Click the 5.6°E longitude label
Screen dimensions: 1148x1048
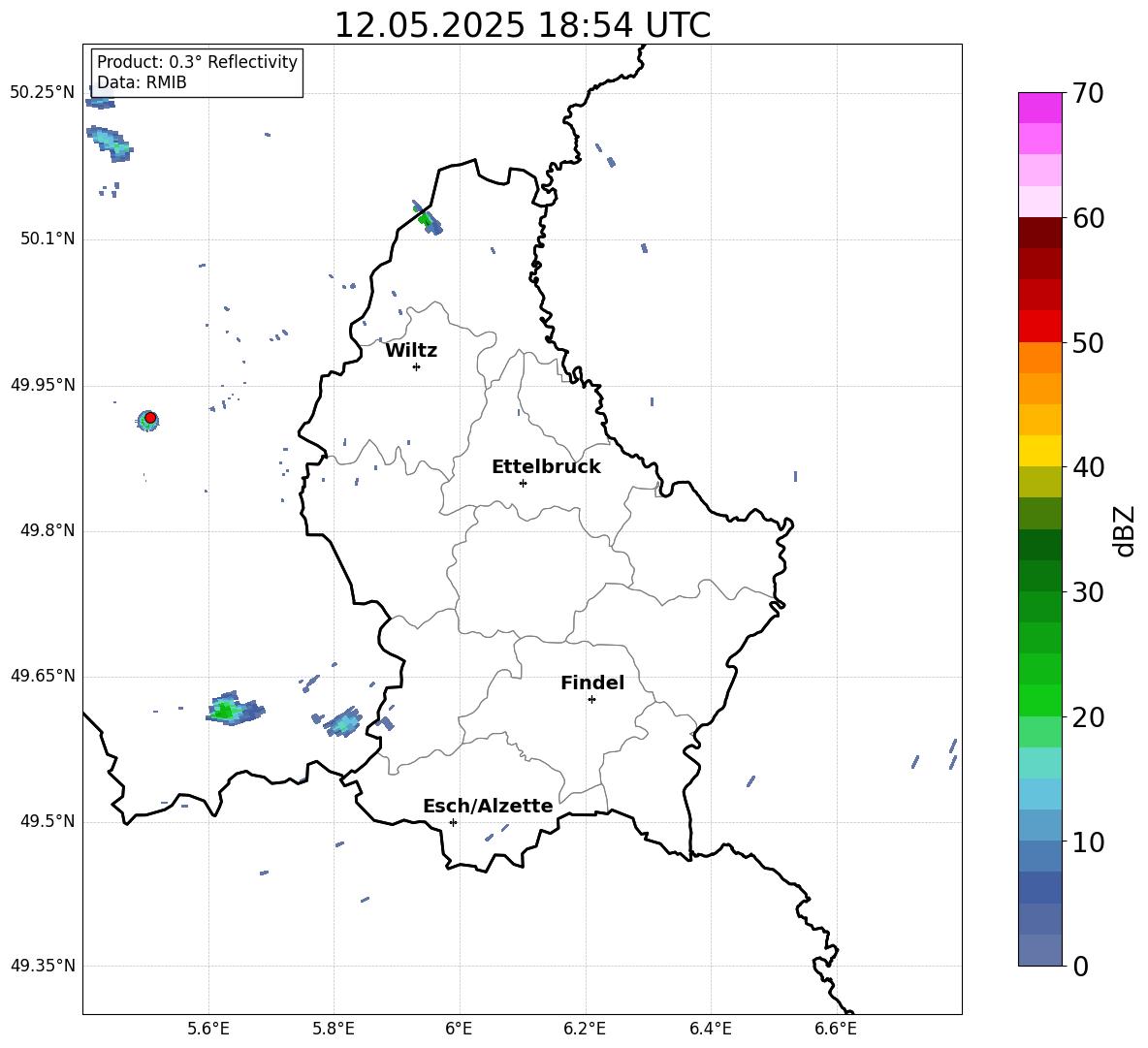coord(208,1029)
